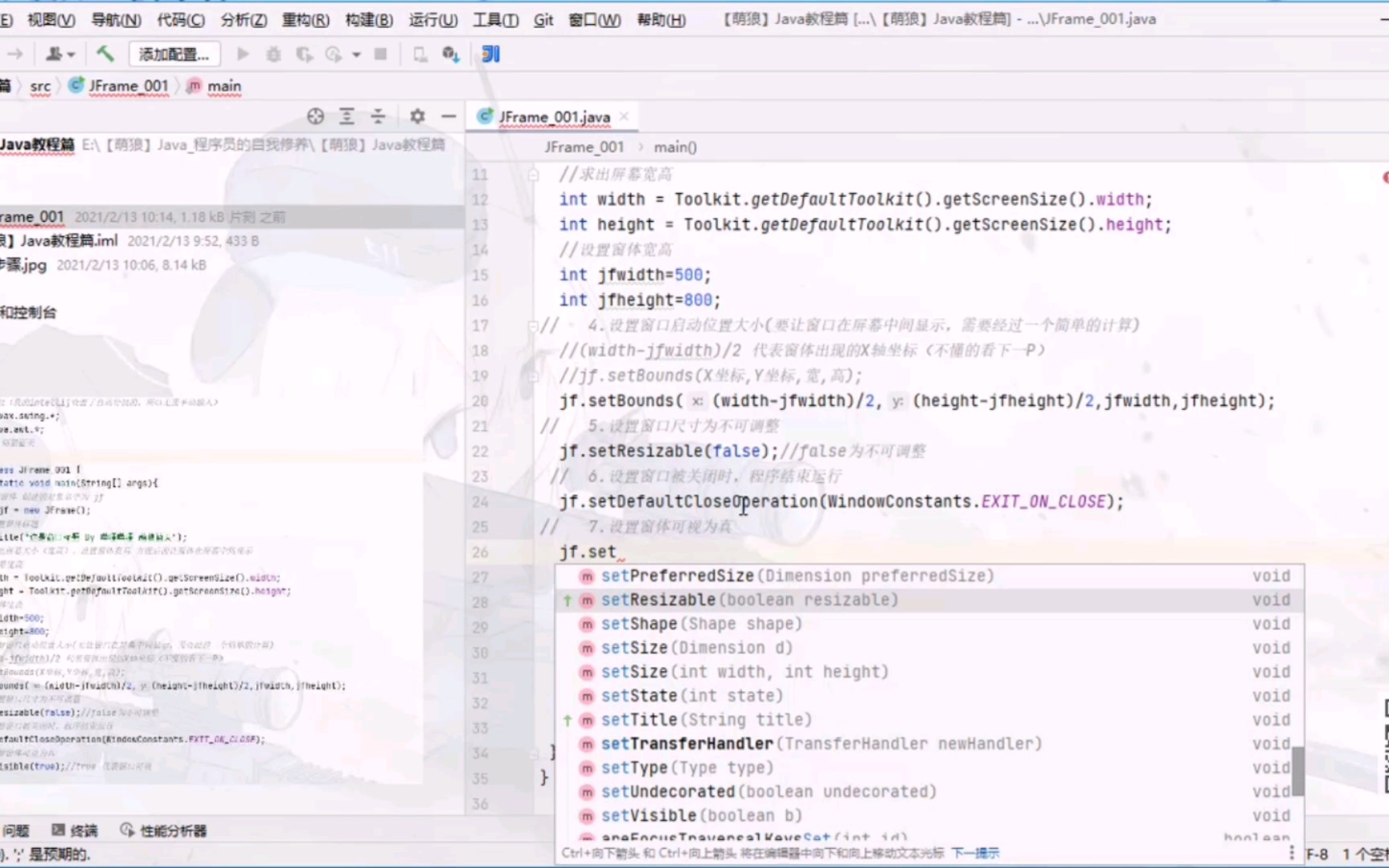Click JFrame_001 in editor breadcrumb bar
The height and width of the screenshot is (868, 1389).
pos(584,147)
